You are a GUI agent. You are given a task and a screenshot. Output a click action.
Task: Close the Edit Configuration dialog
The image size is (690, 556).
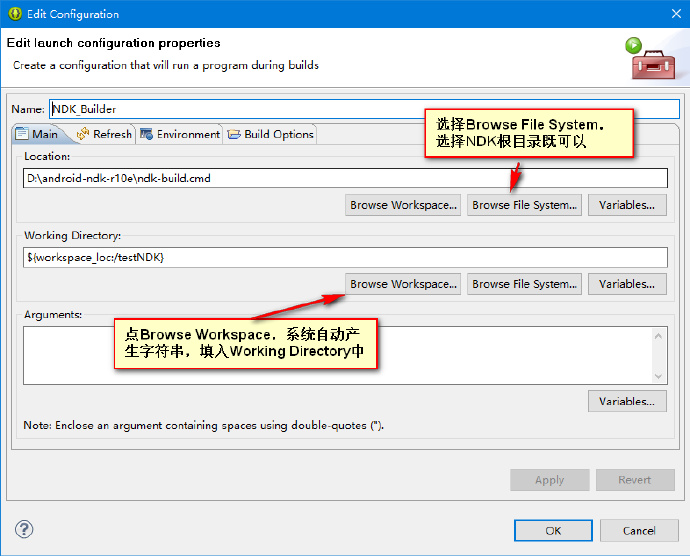pos(676,14)
